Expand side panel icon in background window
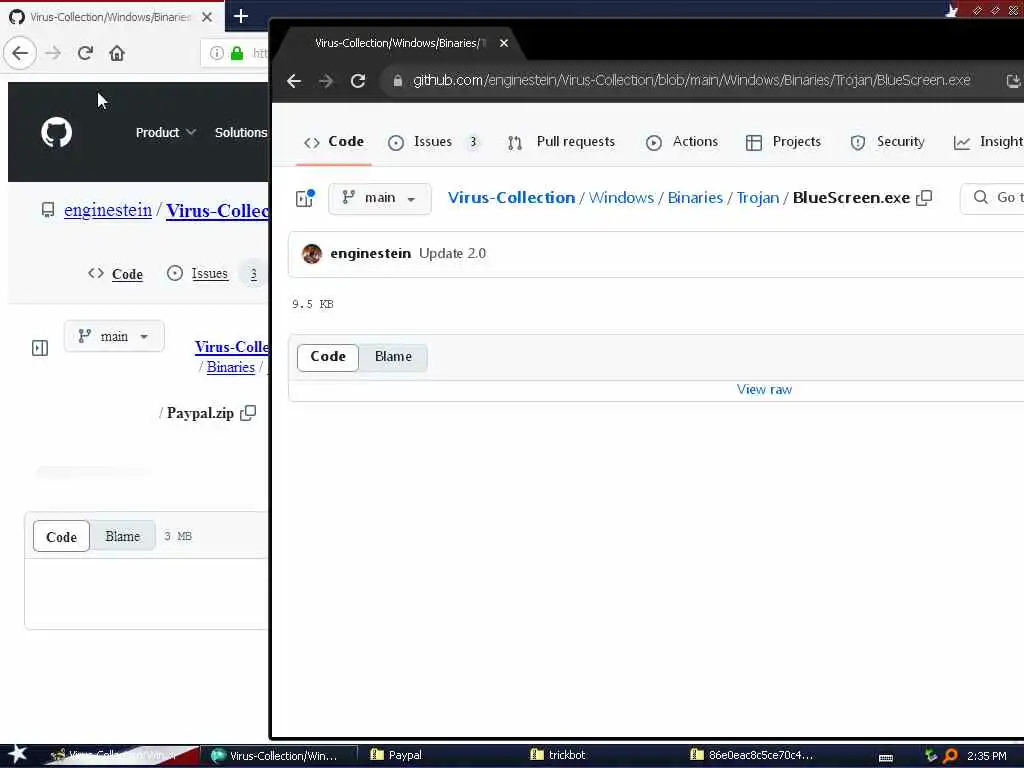1024x768 pixels. [x=40, y=348]
